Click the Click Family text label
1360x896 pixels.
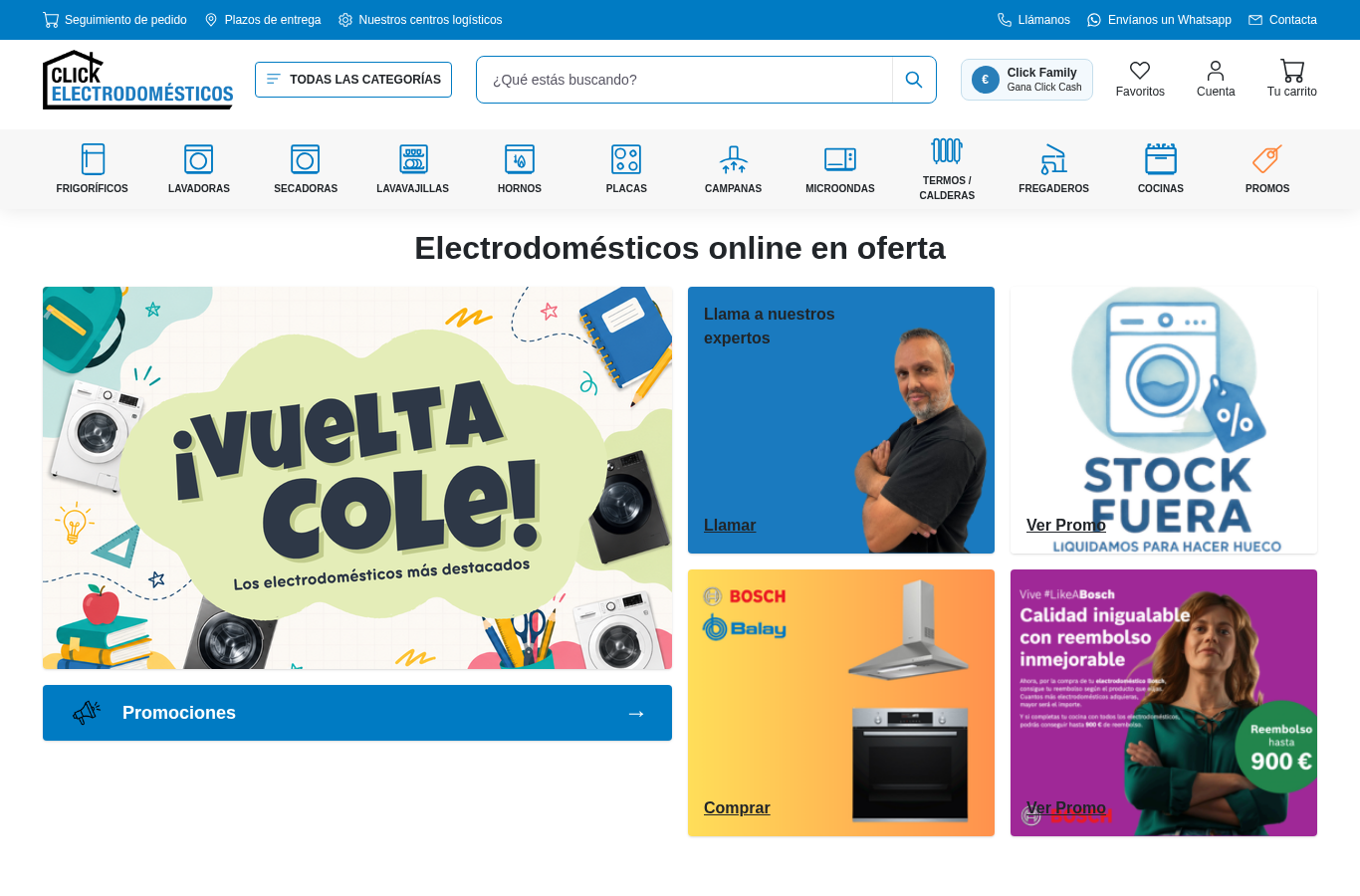pos(1041,73)
